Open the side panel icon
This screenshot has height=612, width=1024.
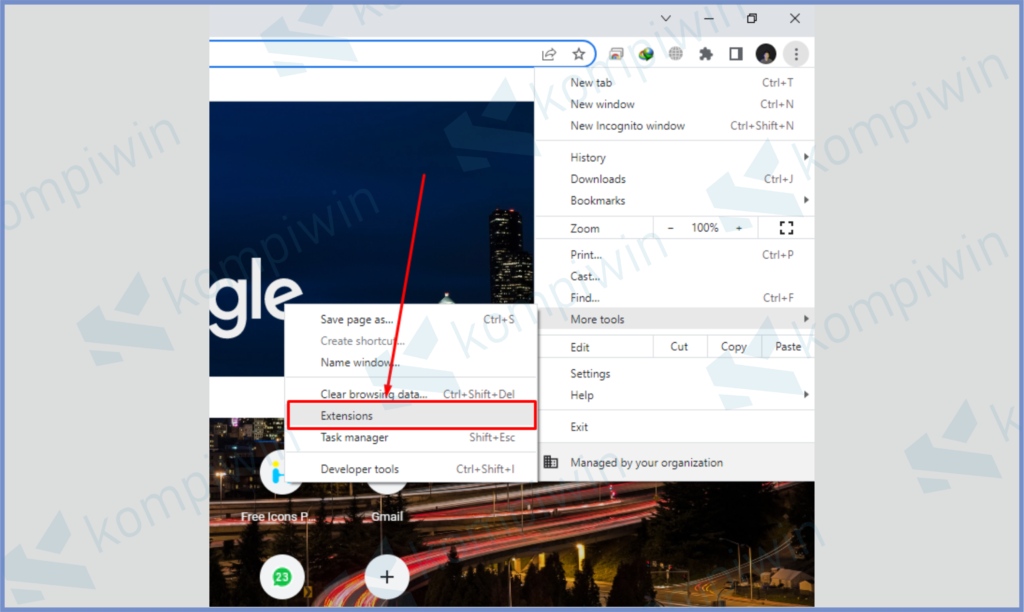pyautogui.click(x=735, y=53)
